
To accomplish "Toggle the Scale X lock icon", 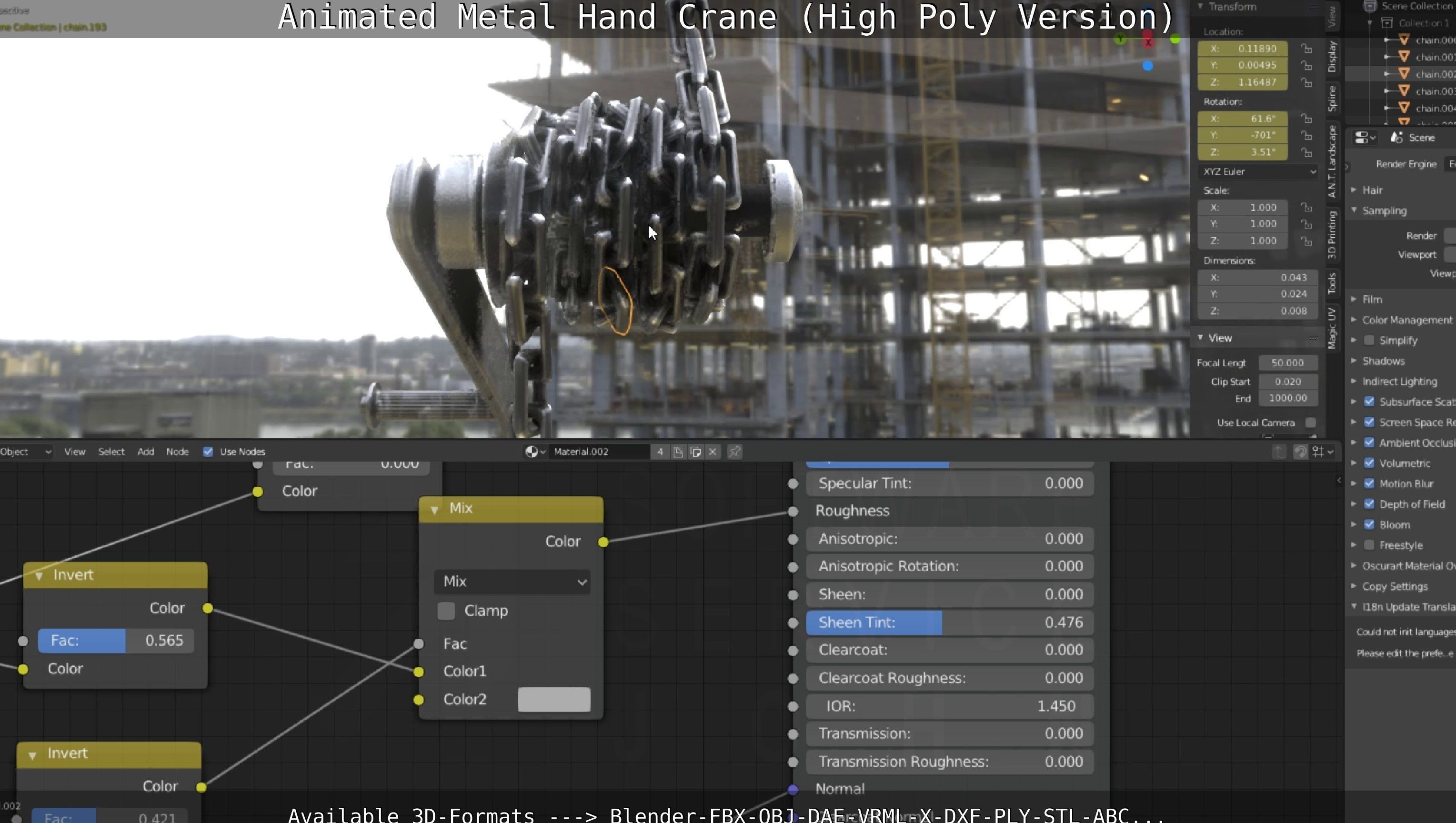I will 1306,208.
